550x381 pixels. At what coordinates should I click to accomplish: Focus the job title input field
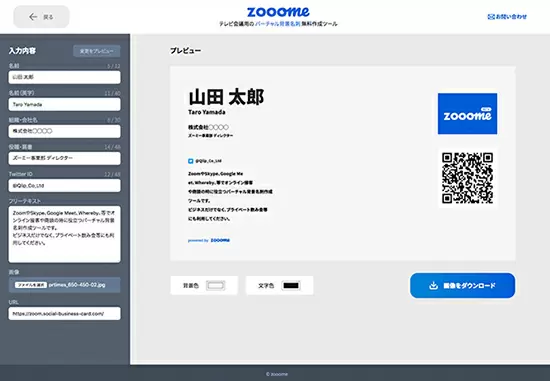pyautogui.click(x=65, y=158)
